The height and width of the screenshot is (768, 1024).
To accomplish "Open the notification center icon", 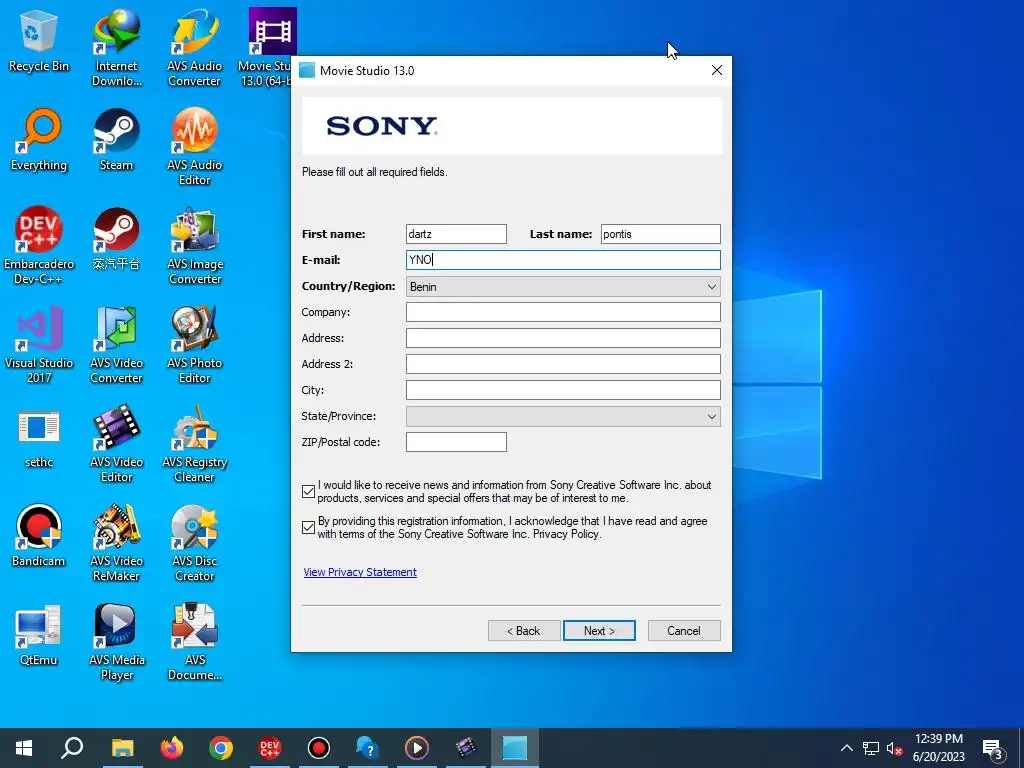I will coord(993,749).
